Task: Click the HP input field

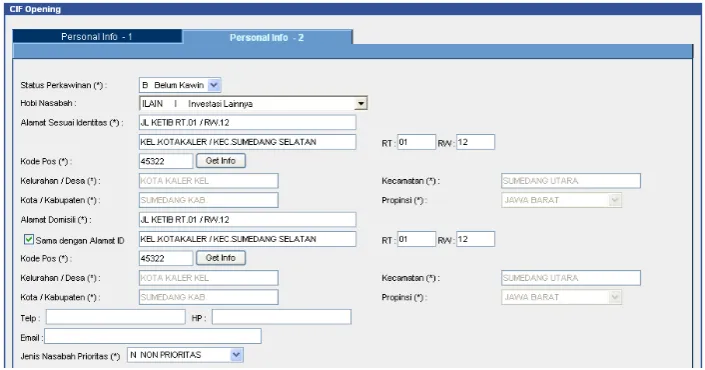Action: pyautogui.click(x=281, y=317)
